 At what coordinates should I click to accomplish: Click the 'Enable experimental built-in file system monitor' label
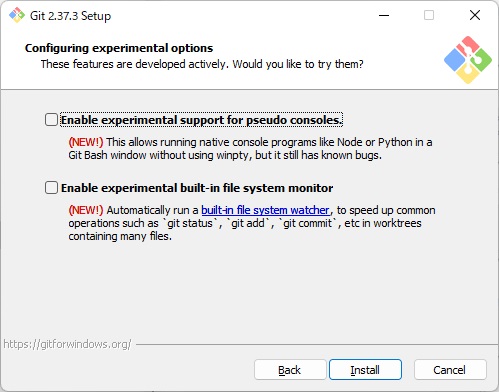coord(197,188)
